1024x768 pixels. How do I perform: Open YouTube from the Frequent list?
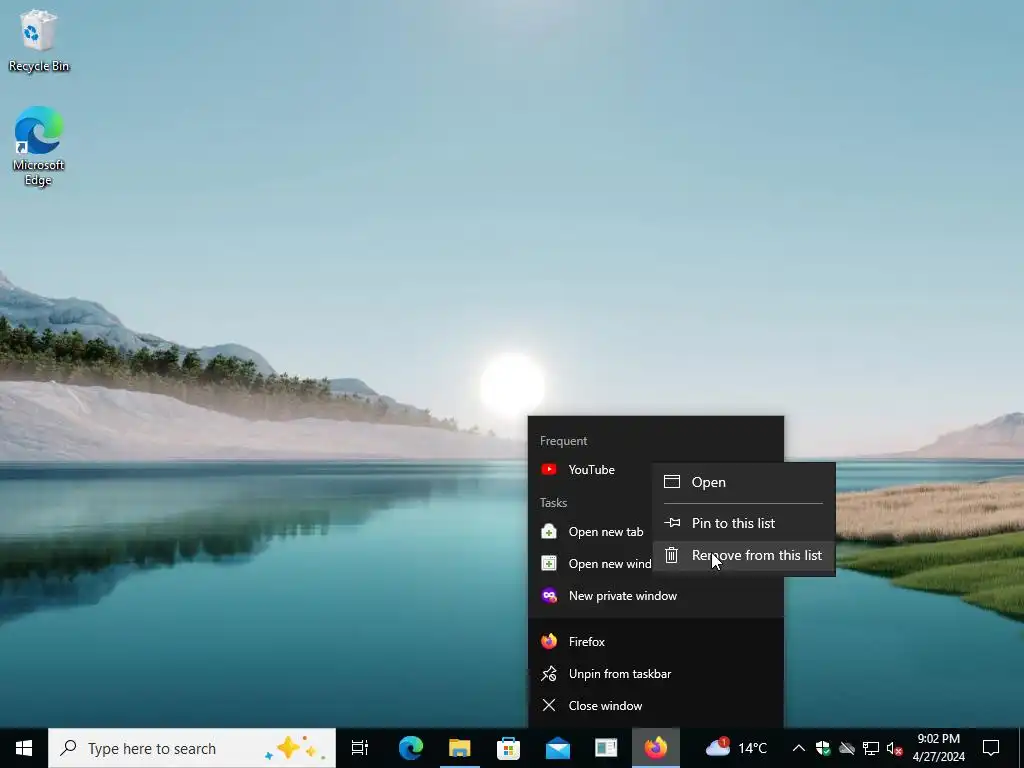tap(591, 470)
